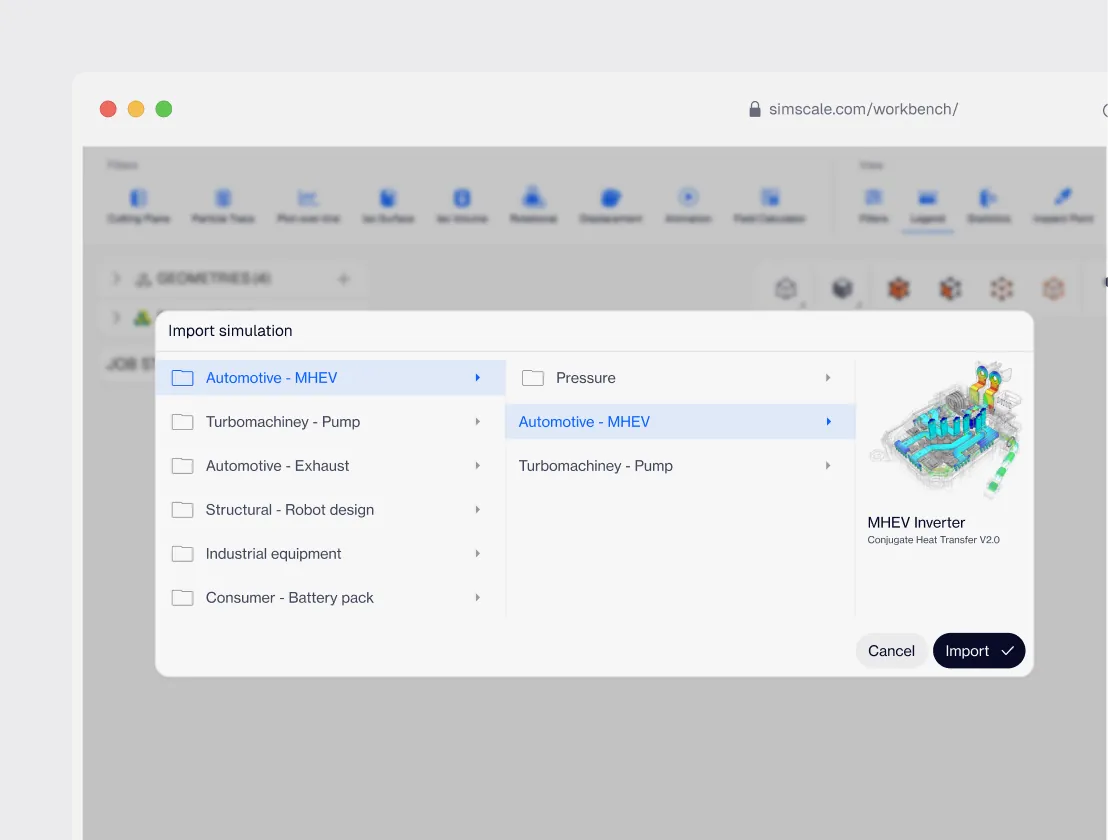Click the faded orange transparent cube icon
Image resolution: width=1108 pixels, height=840 pixels.
pyautogui.click(x=1053, y=288)
